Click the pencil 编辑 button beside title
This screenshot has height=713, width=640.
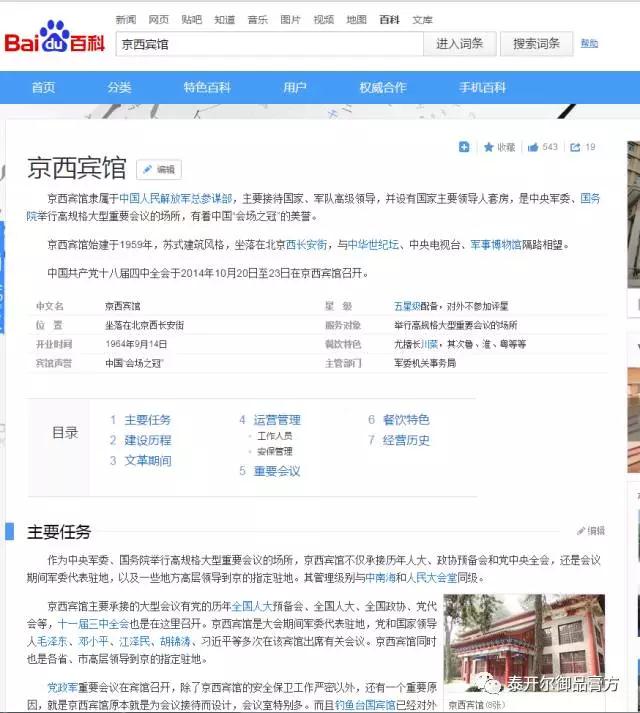[159, 170]
